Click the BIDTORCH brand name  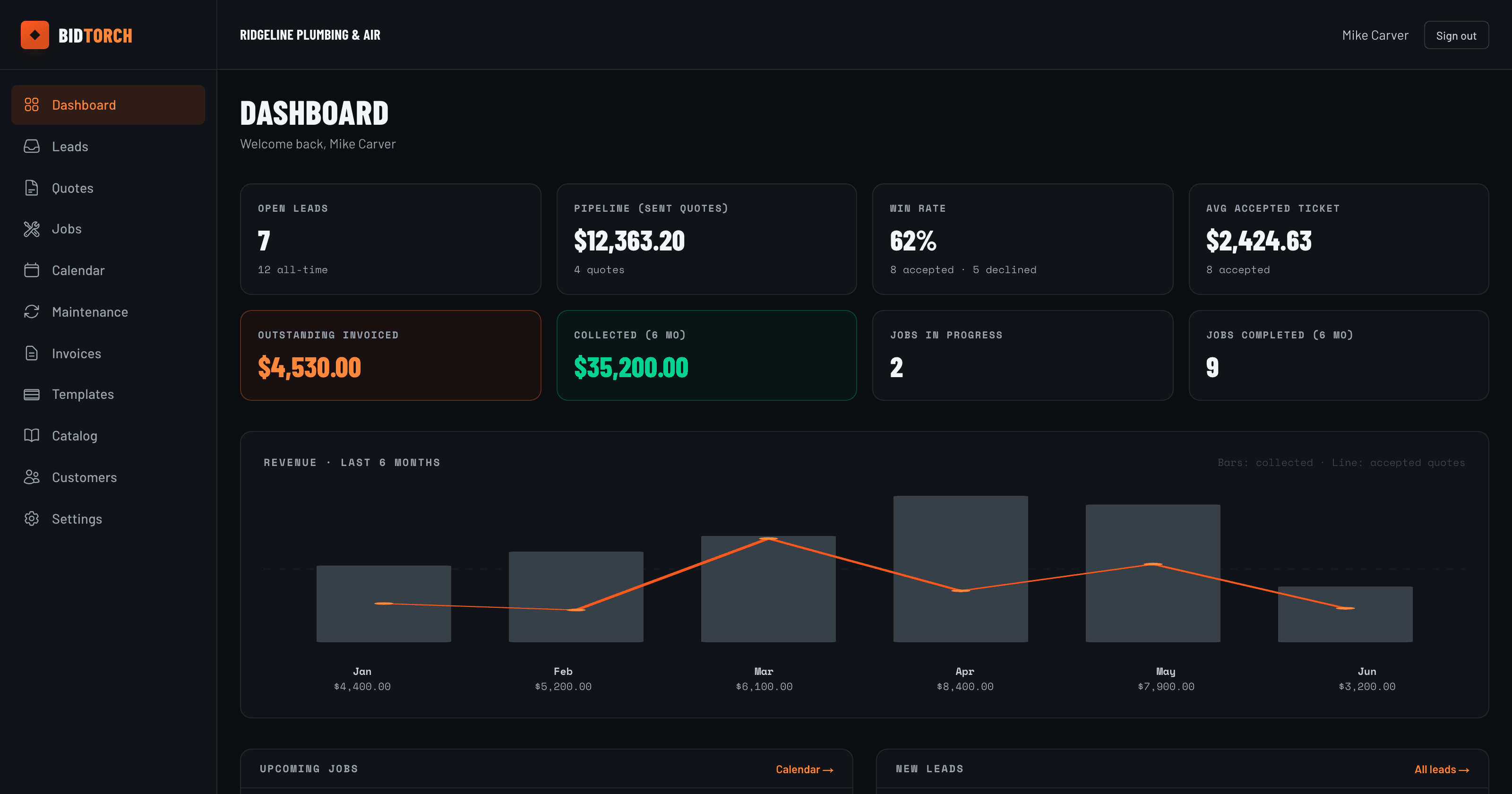pos(95,36)
